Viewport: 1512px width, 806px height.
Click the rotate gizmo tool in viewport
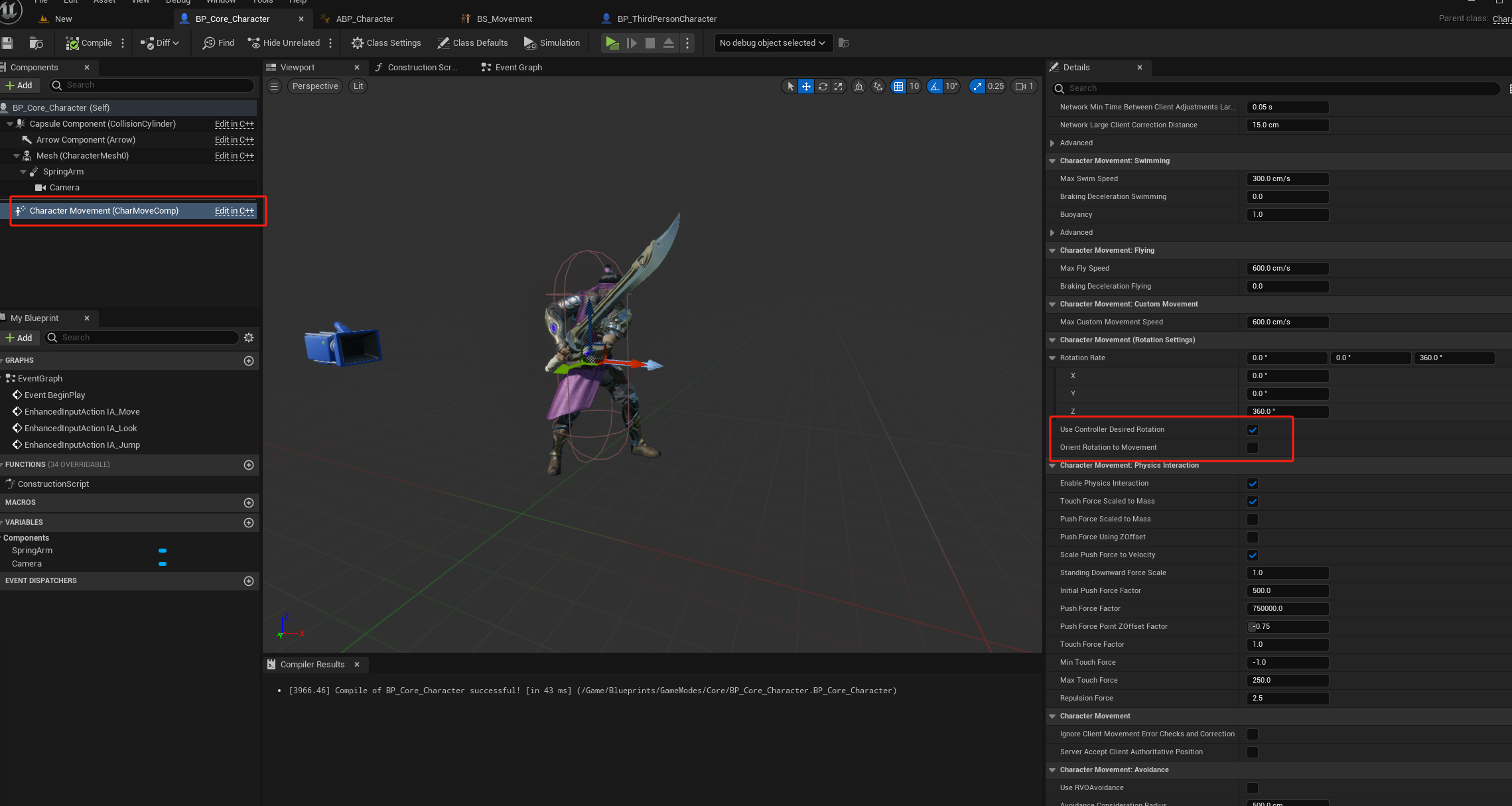pos(823,86)
